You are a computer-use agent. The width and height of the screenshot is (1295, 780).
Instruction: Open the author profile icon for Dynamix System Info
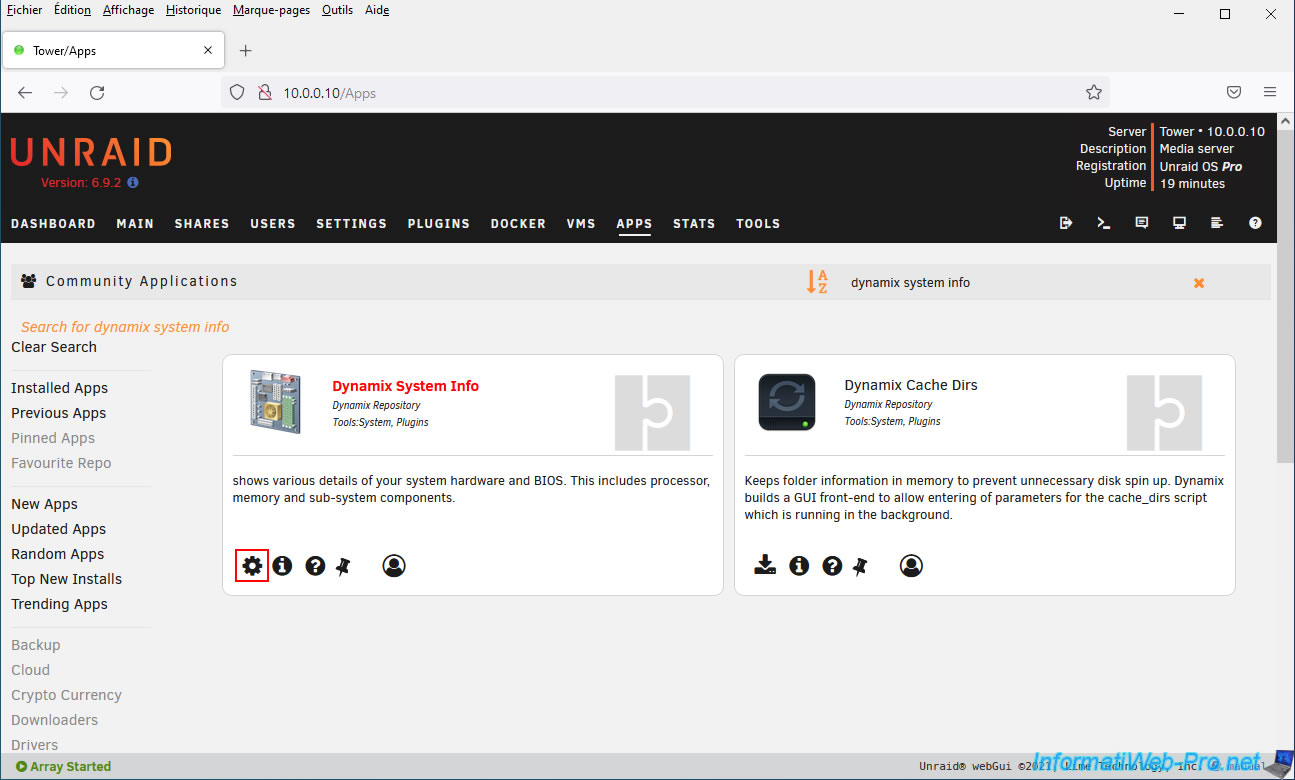click(394, 566)
